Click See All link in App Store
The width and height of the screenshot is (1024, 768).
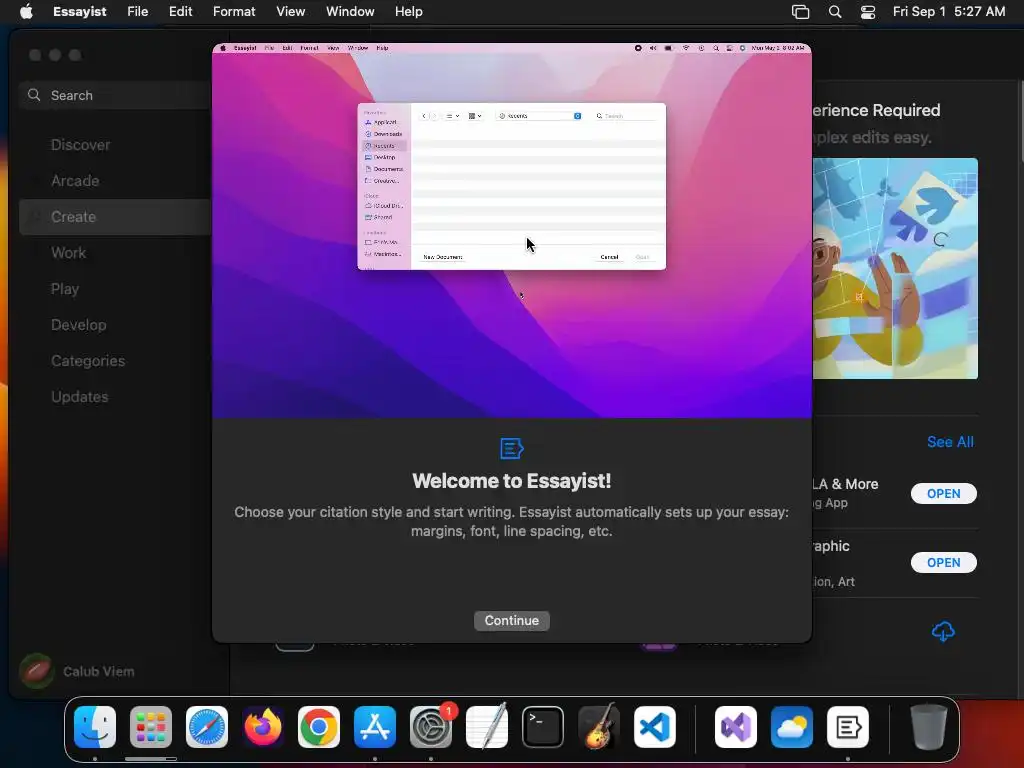(950, 442)
